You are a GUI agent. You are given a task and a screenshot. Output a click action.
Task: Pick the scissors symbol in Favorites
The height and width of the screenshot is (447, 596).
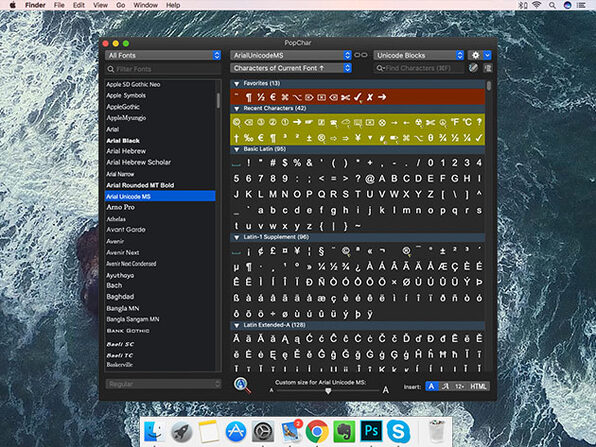(x=345, y=97)
